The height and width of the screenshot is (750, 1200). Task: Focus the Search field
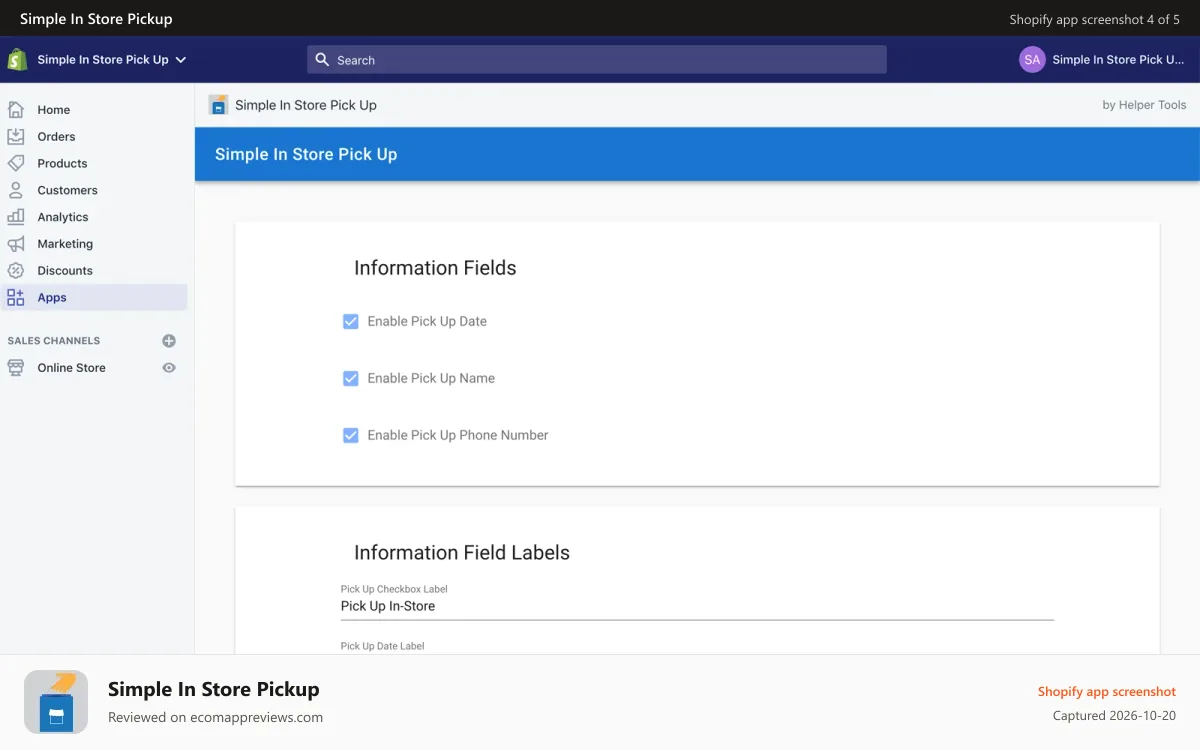click(x=597, y=60)
